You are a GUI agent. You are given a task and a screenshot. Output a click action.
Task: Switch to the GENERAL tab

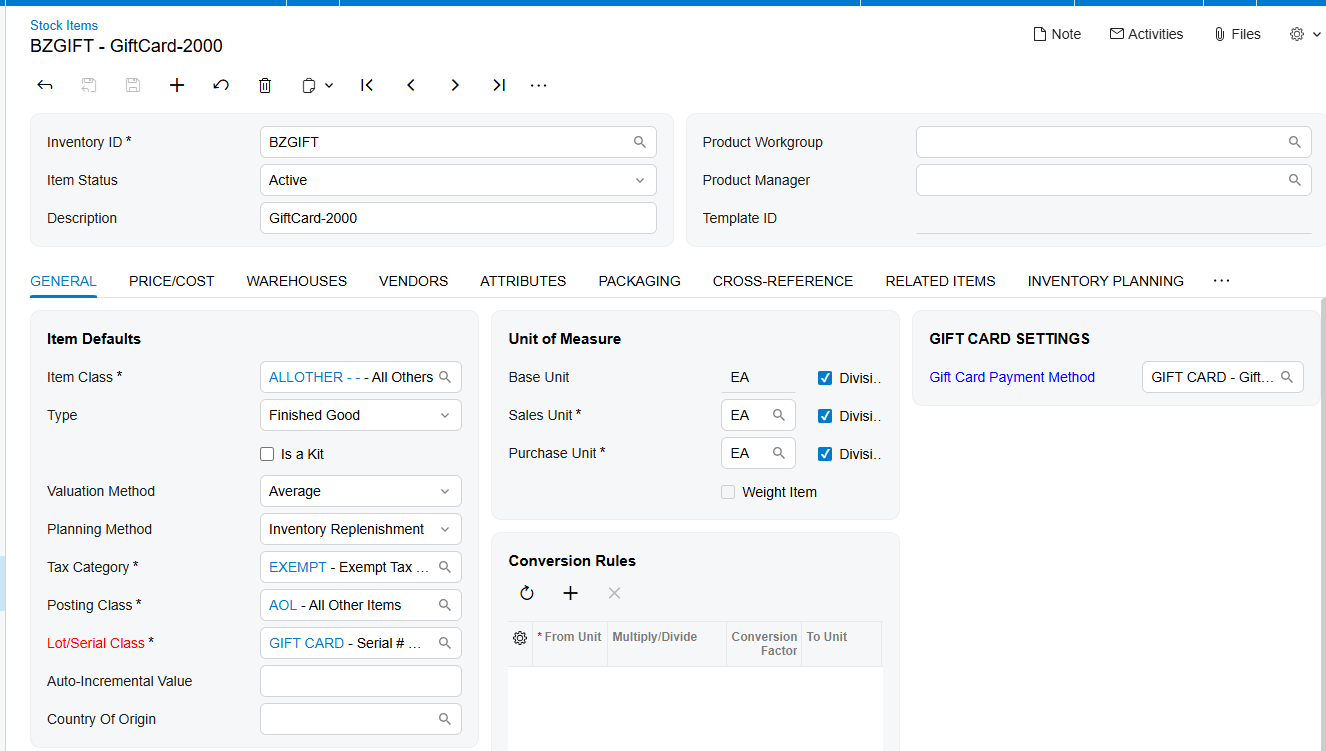[x=63, y=281]
